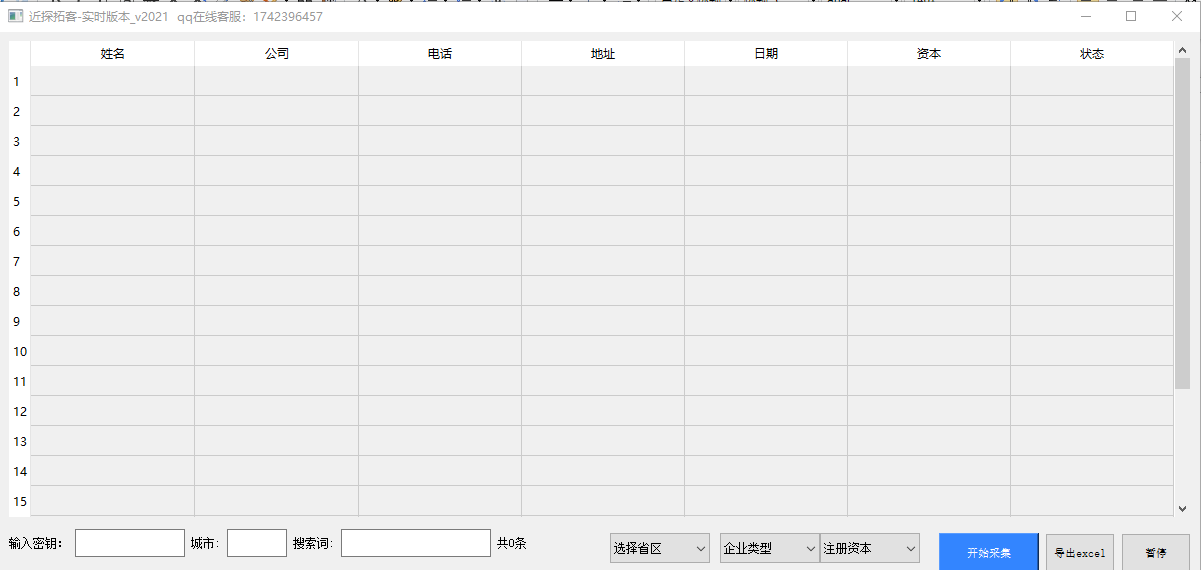Click the 暂停 button
The width and height of the screenshot is (1201, 570).
point(1156,552)
